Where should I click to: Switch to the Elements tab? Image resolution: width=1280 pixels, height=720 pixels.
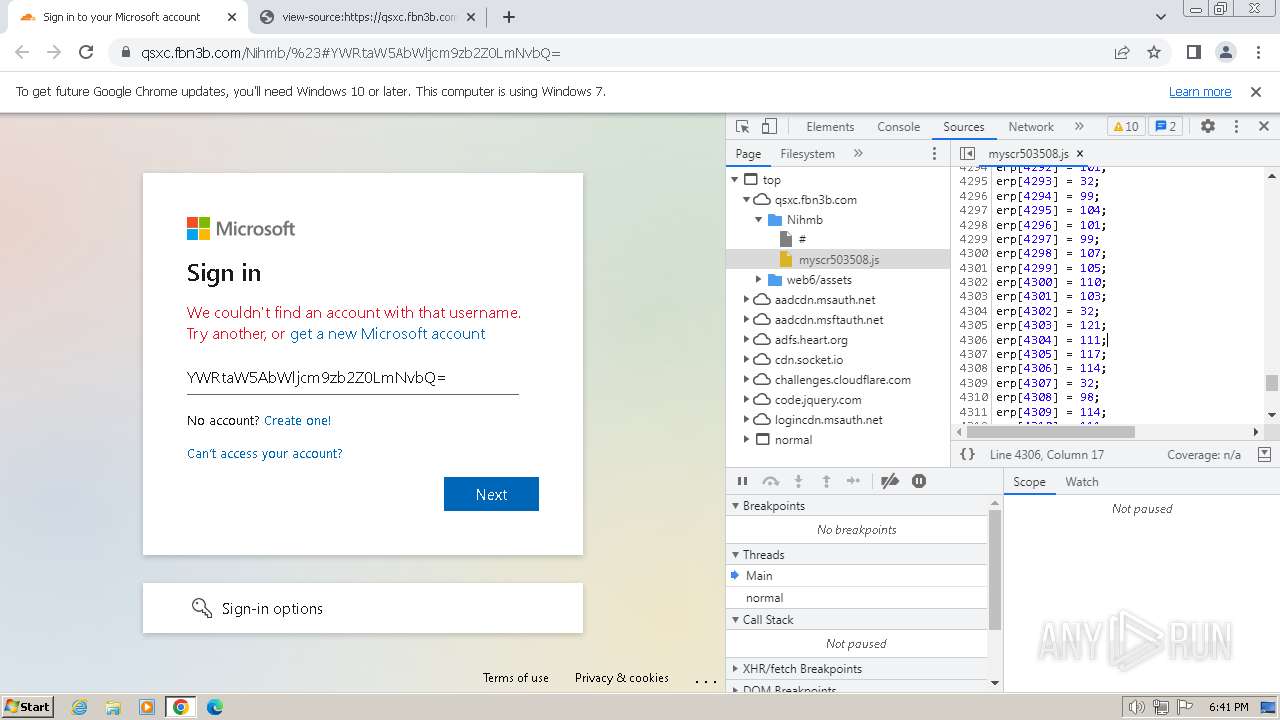[x=830, y=127]
